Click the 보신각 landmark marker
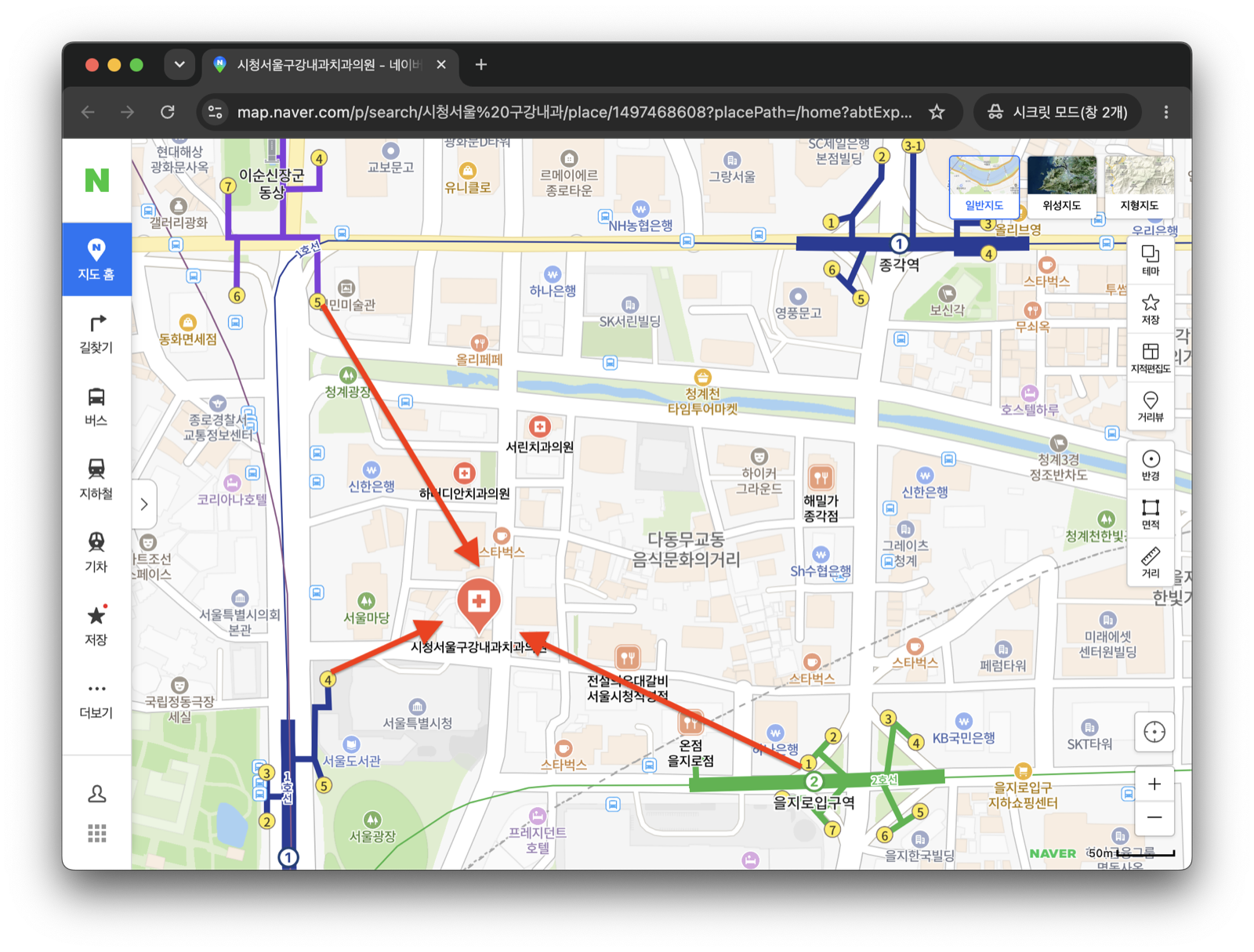 pos(948,293)
